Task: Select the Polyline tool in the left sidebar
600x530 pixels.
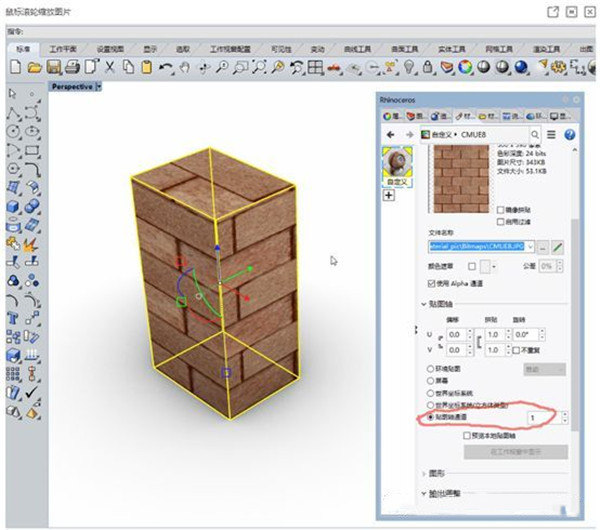Action: tap(13, 113)
